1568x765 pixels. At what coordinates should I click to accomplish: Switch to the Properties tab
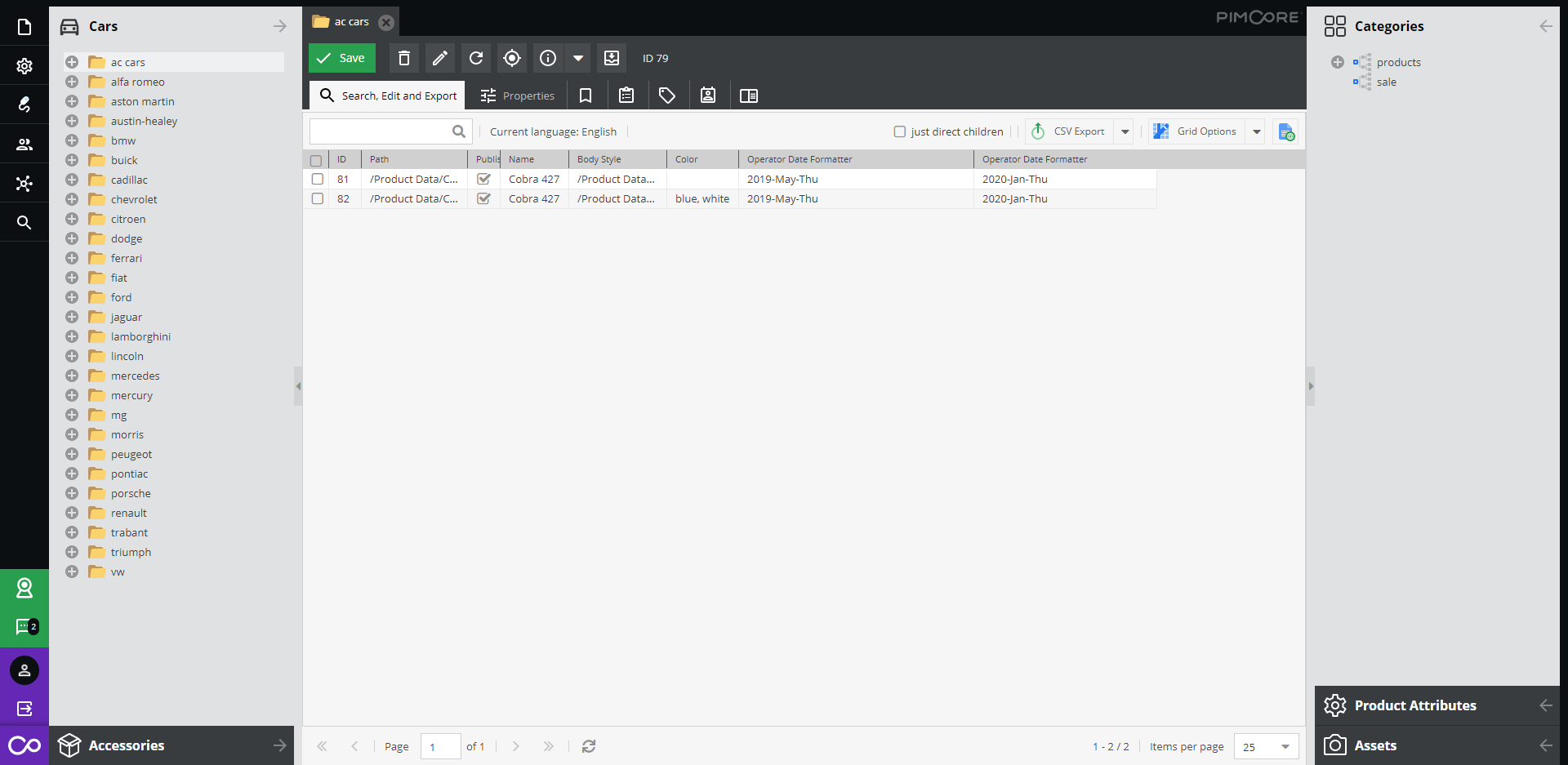(518, 96)
